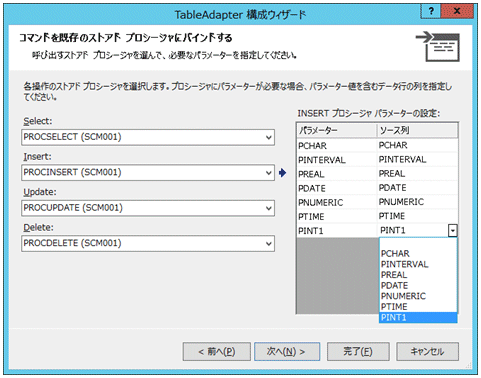Click the blue arrow beside the Insert combo
The width and height of the screenshot is (481, 378).
click(x=282, y=173)
